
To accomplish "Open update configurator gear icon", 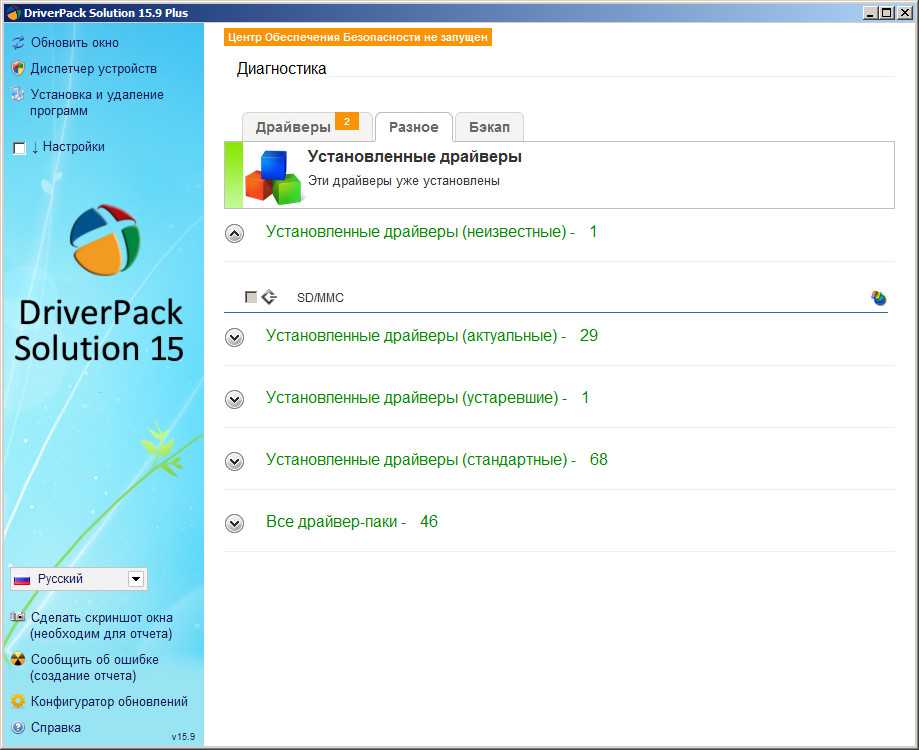I will pyautogui.click(x=17, y=702).
